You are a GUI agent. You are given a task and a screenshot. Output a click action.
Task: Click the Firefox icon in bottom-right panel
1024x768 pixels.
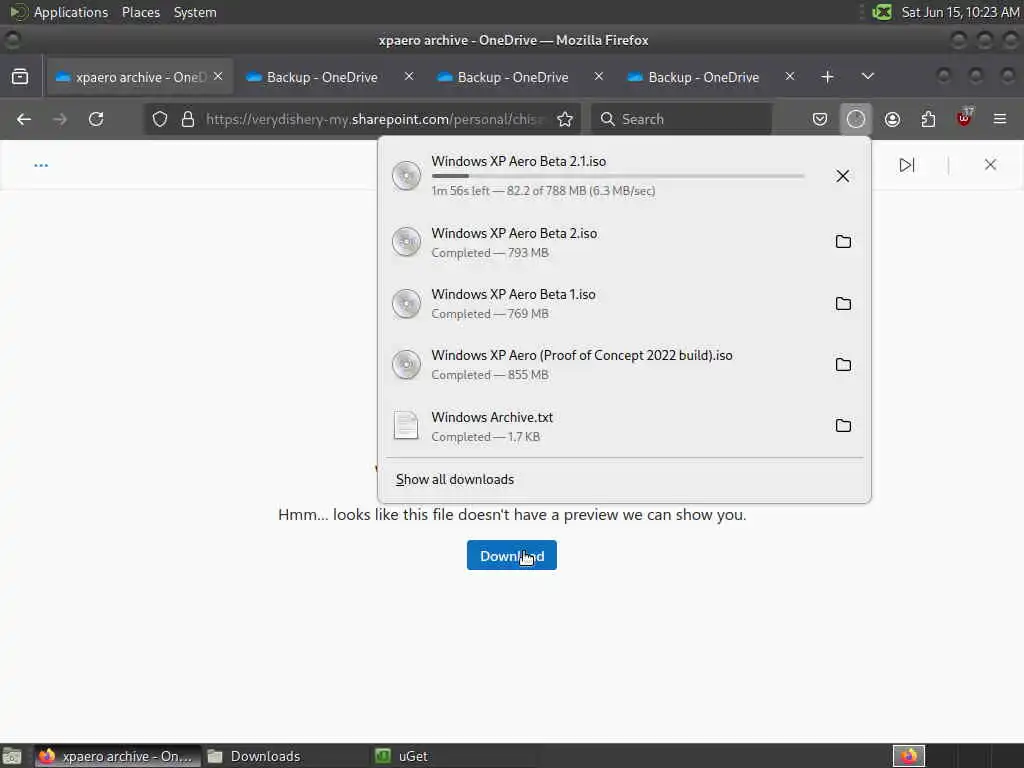[909, 756]
